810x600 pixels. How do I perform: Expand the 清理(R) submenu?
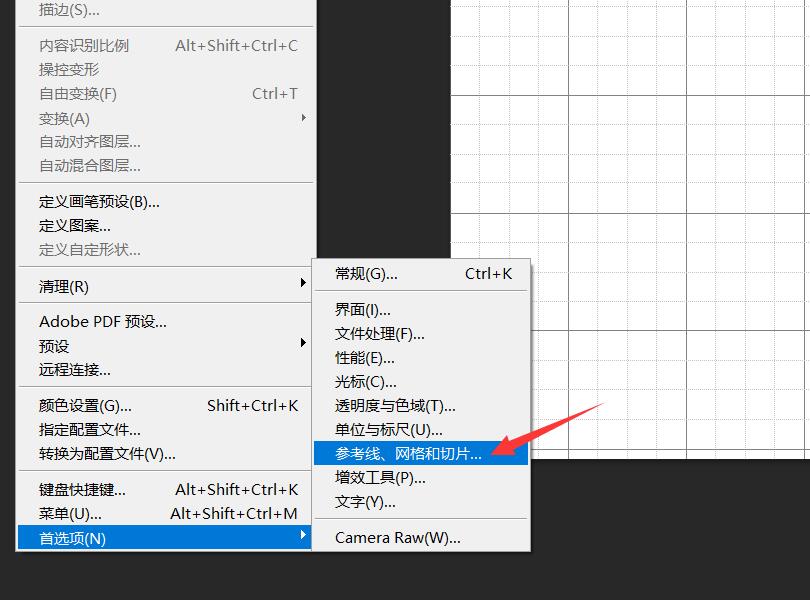166,286
